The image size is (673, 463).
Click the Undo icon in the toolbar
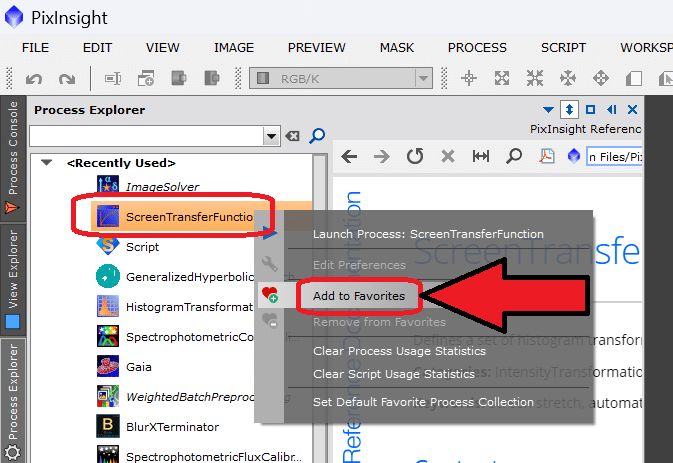tap(34, 79)
